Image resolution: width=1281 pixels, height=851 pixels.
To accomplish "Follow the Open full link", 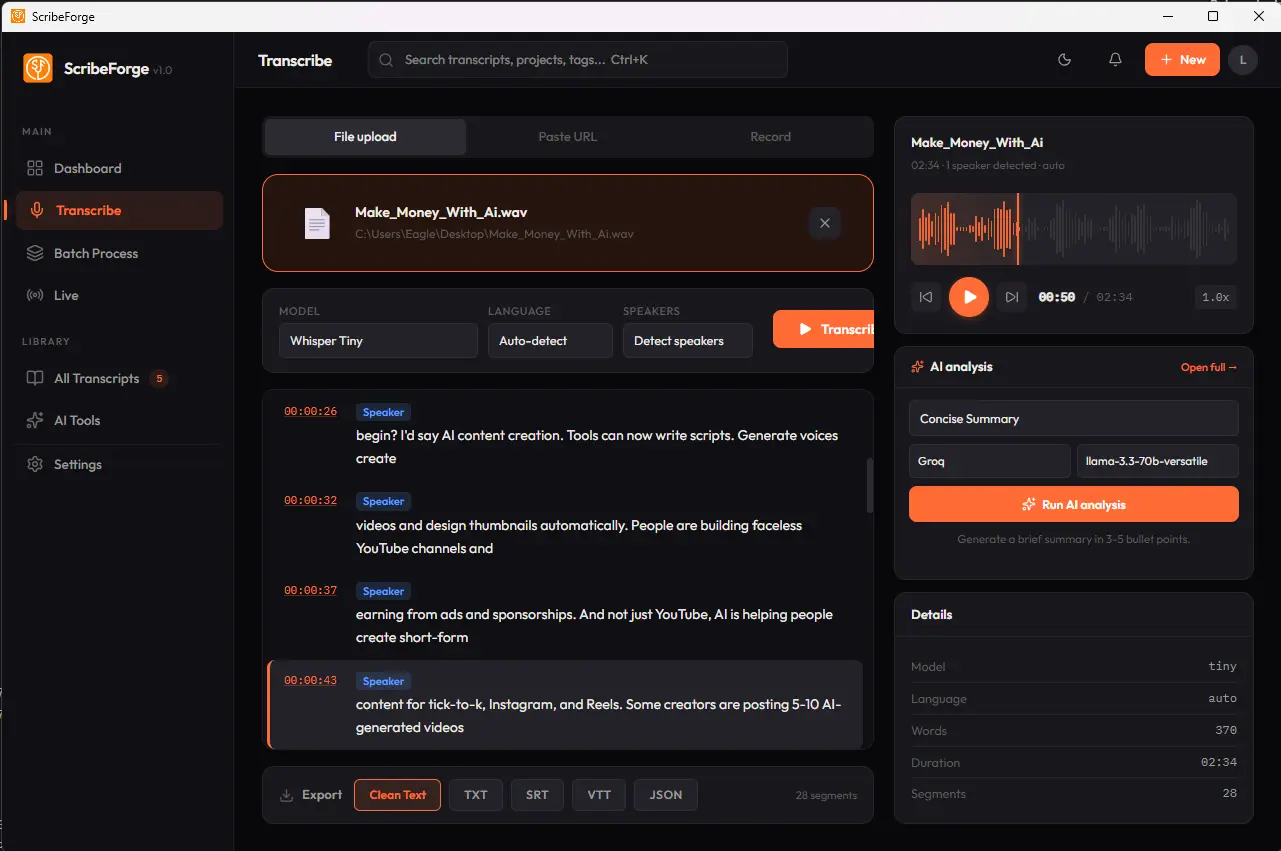I will [x=1208, y=367].
